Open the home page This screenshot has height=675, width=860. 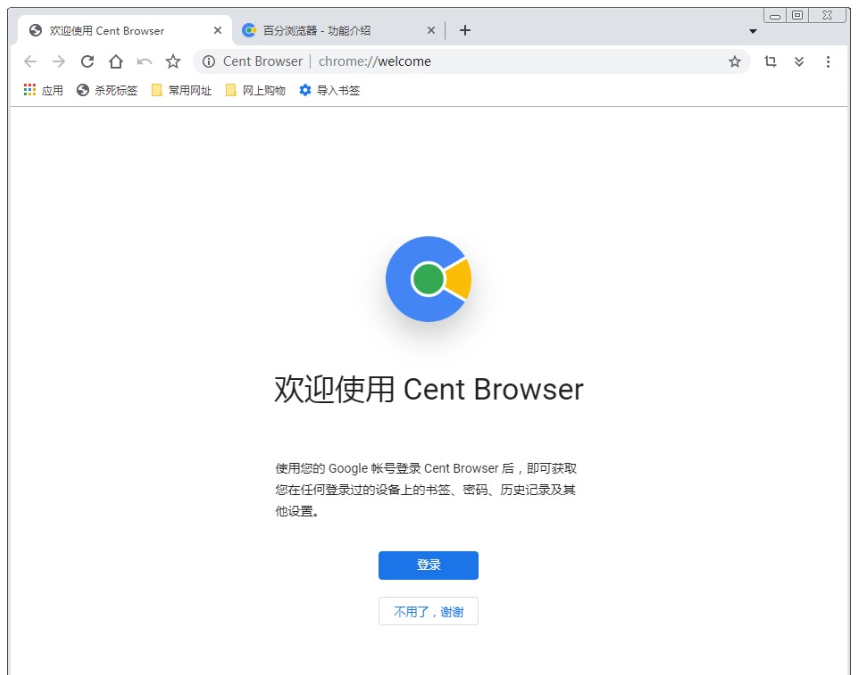coord(116,61)
